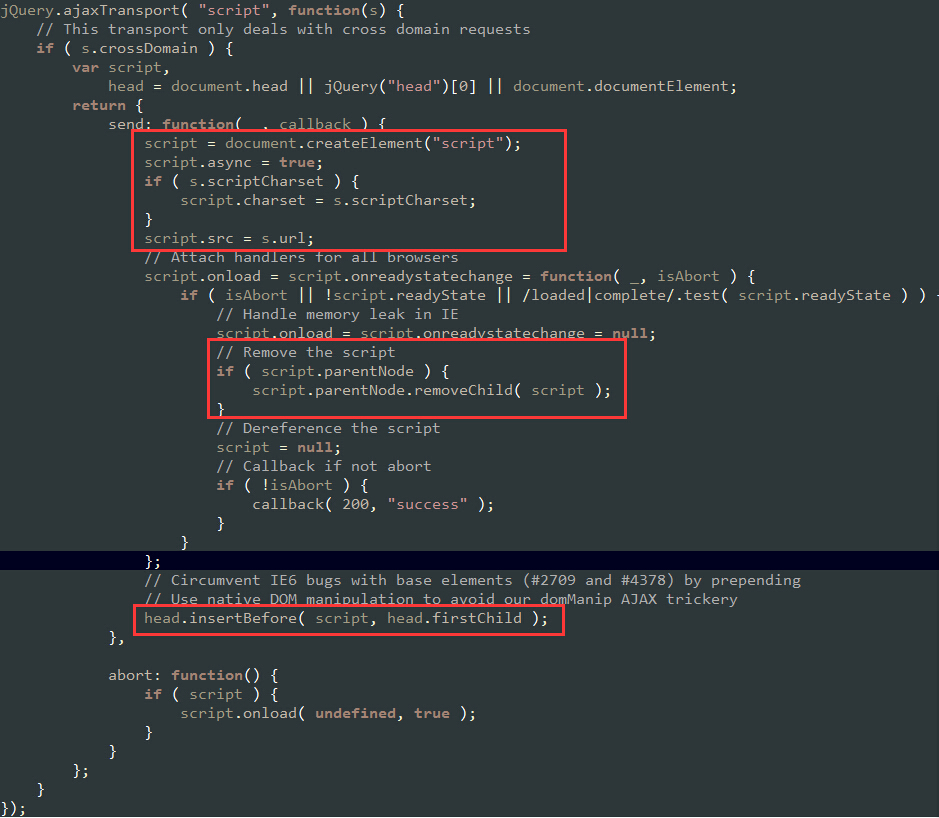Click the abort: function() definition
This screenshot has height=818, width=939.
193,675
